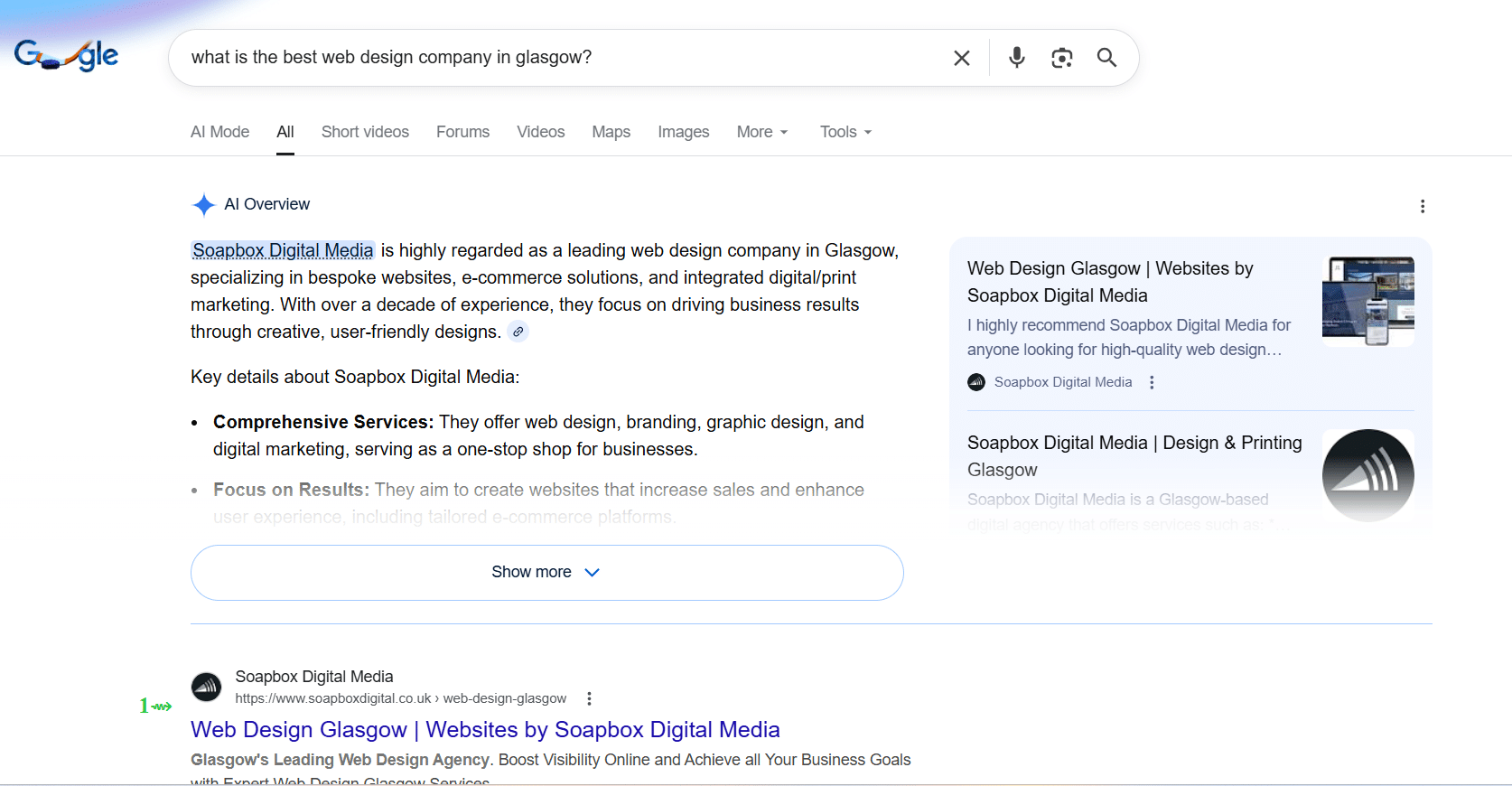Start voice search with microphone icon
The image size is (1512, 786).
point(1017,58)
